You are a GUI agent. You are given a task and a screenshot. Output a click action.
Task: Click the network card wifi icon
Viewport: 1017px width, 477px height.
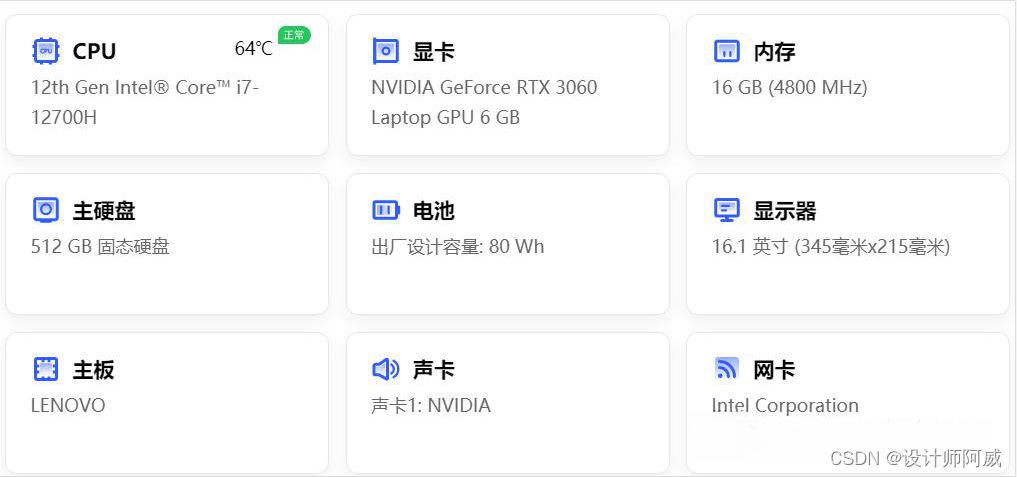(726, 369)
